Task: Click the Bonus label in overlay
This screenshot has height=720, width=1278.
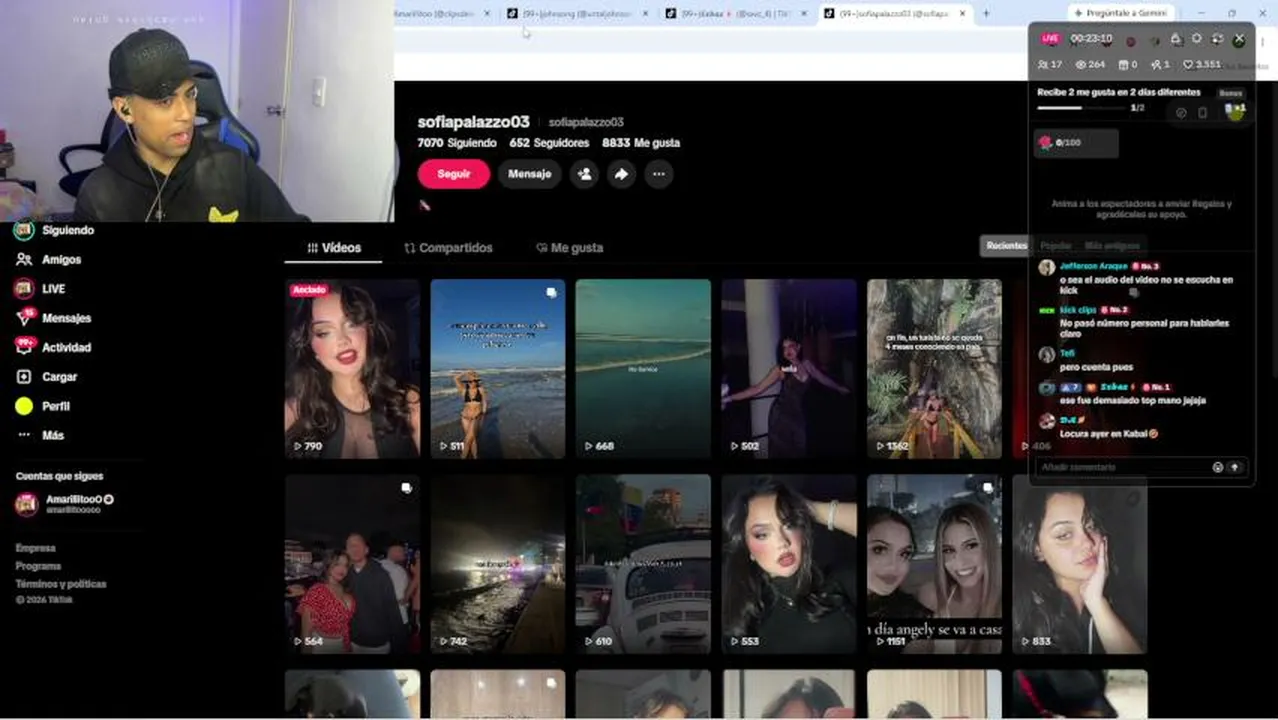Action: tap(1230, 93)
